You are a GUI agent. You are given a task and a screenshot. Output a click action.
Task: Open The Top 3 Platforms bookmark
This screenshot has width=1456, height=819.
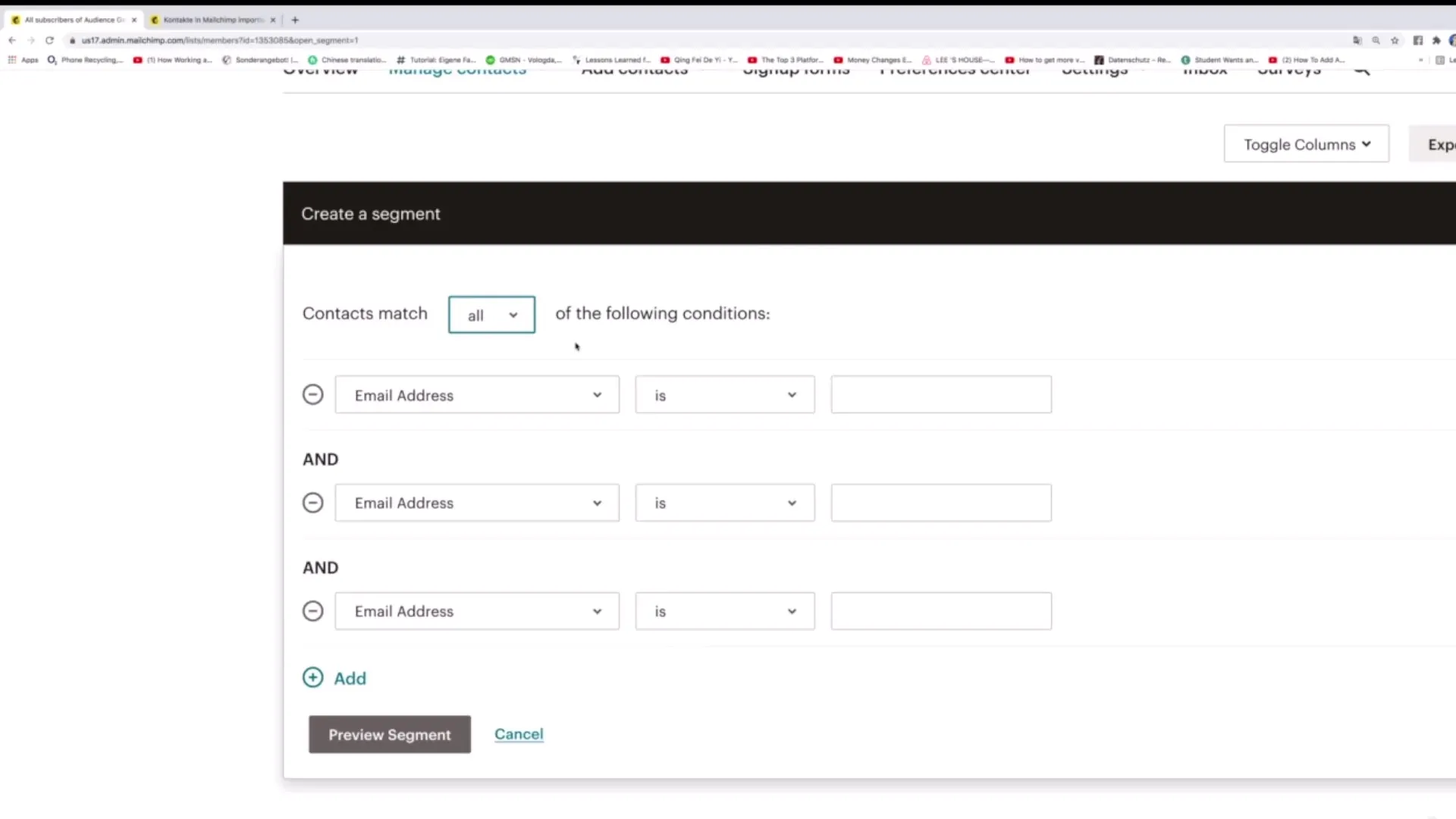(x=786, y=60)
